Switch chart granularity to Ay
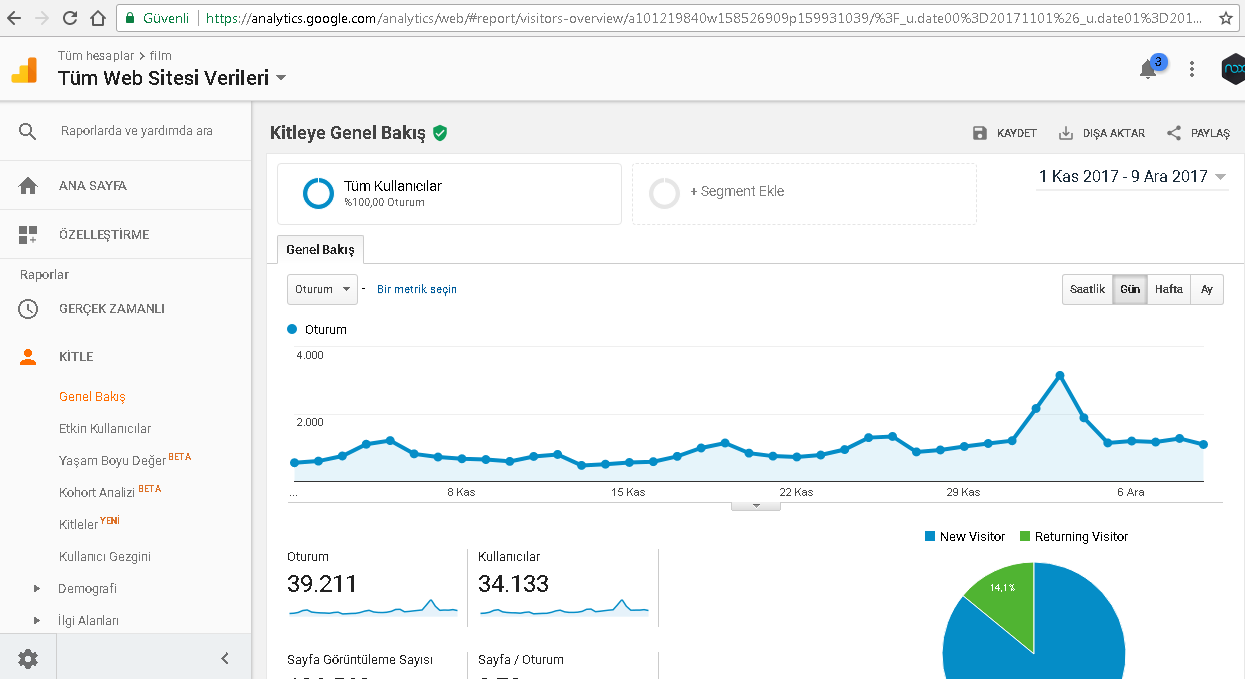The image size is (1245, 679). 1207,289
